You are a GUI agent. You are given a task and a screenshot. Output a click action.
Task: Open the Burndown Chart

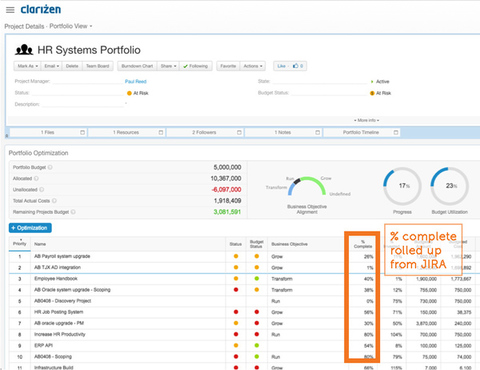tap(137, 66)
